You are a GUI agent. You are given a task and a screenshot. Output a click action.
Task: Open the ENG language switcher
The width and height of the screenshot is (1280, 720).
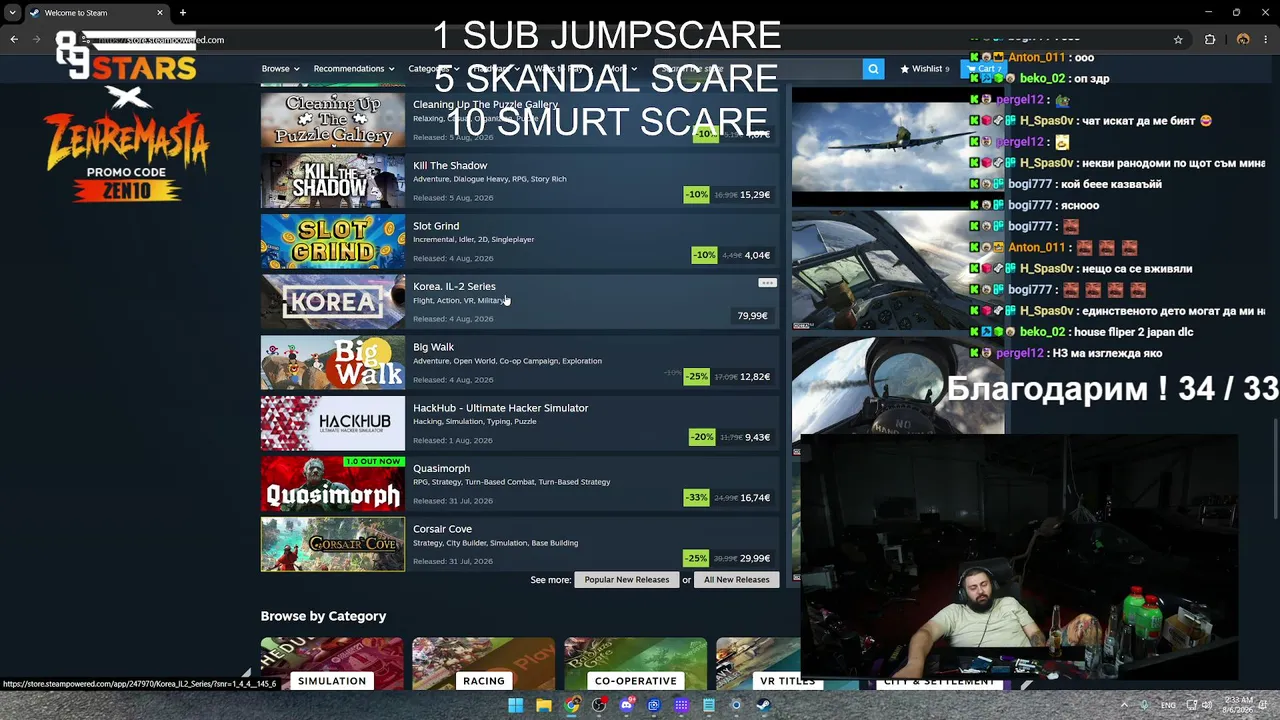(x=1168, y=705)
